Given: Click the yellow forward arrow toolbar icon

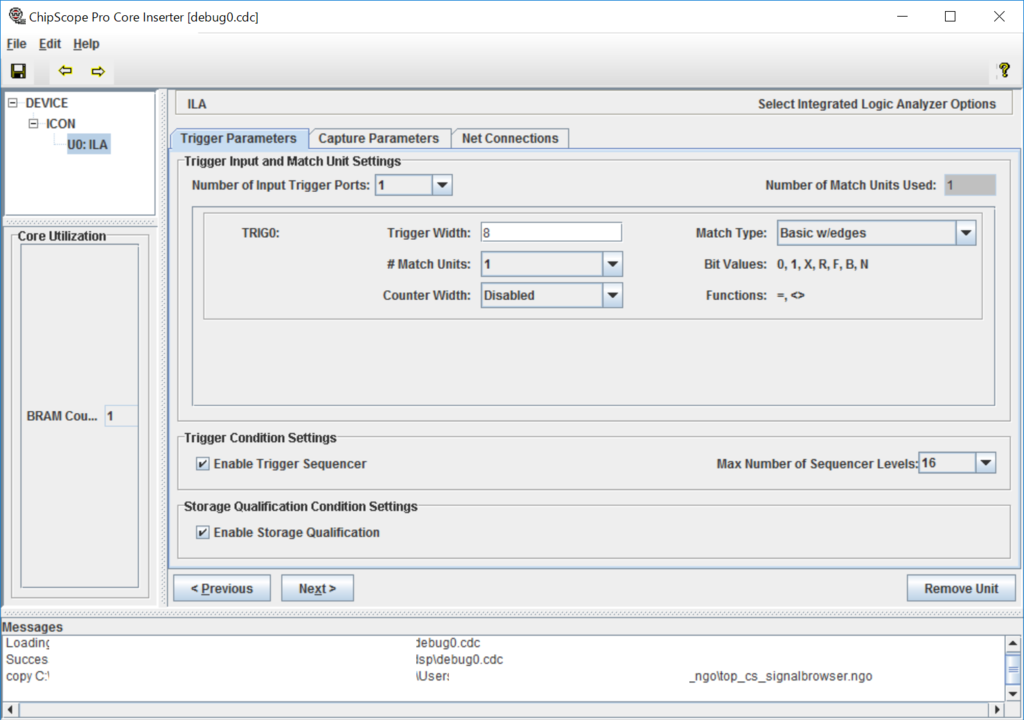Looking at the screenshot, I should (x=98, y=71).
